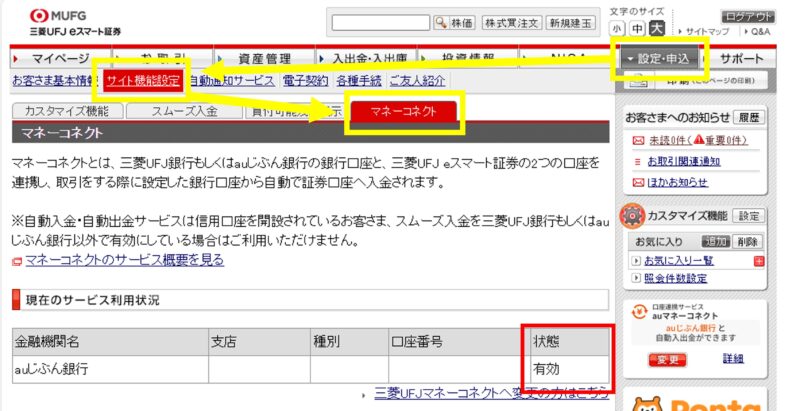Open the サポート menu
This screenshot has height=411, width=800.
tap(741, 59)
